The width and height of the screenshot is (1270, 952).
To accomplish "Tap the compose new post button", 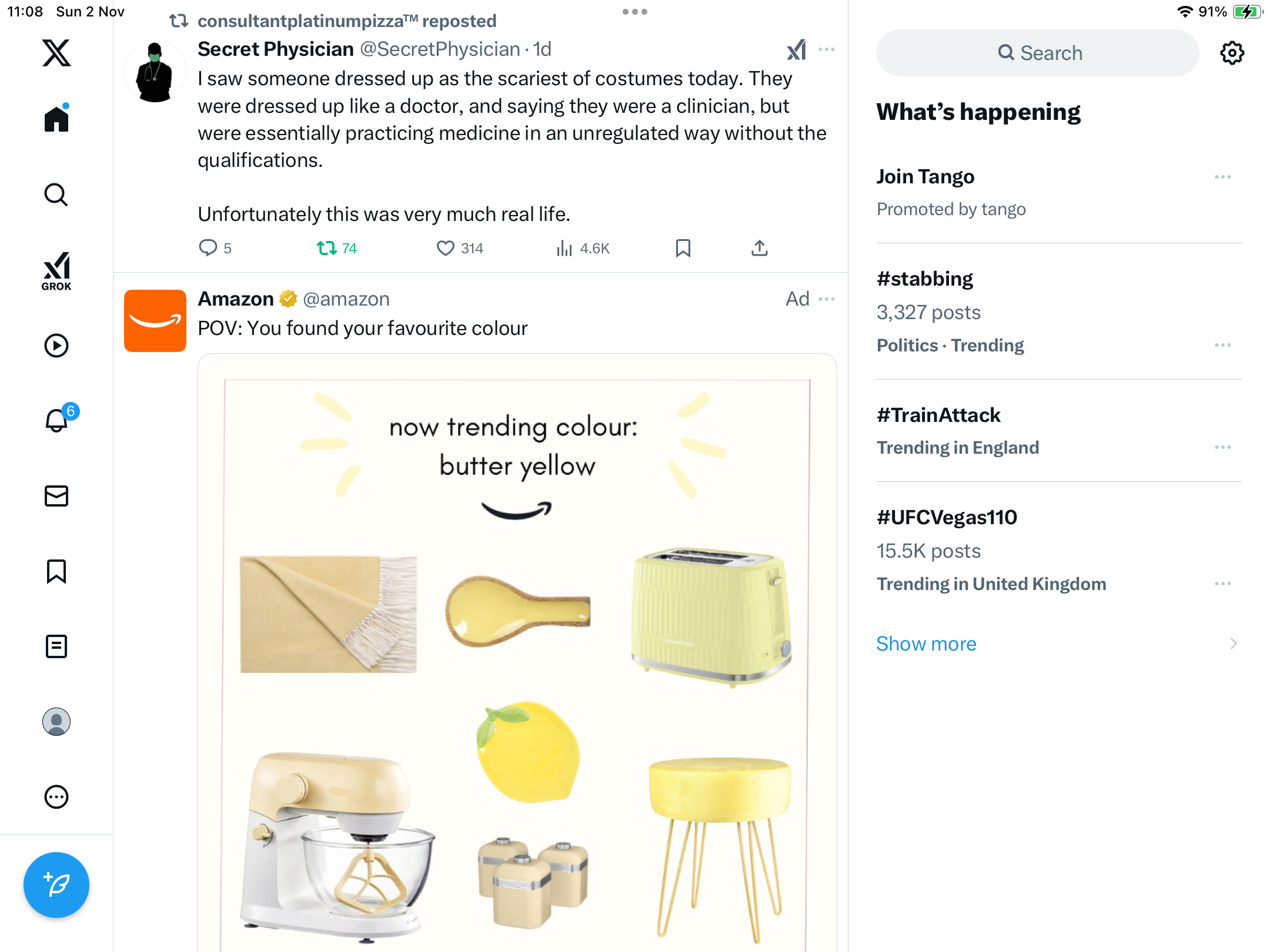I will pyautogui.click(x=56, y=884).
